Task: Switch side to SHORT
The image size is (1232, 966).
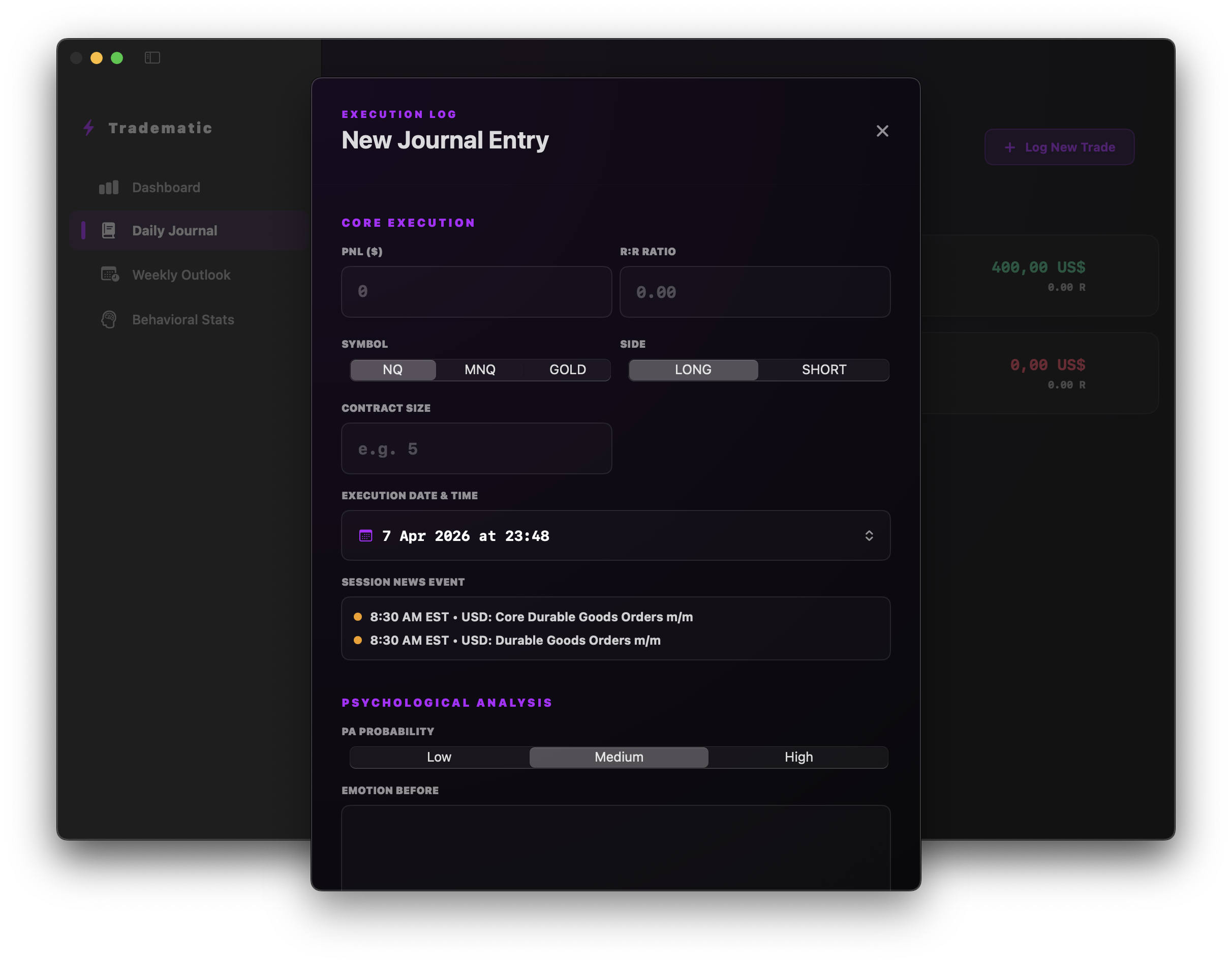Action: pos(823,370)
